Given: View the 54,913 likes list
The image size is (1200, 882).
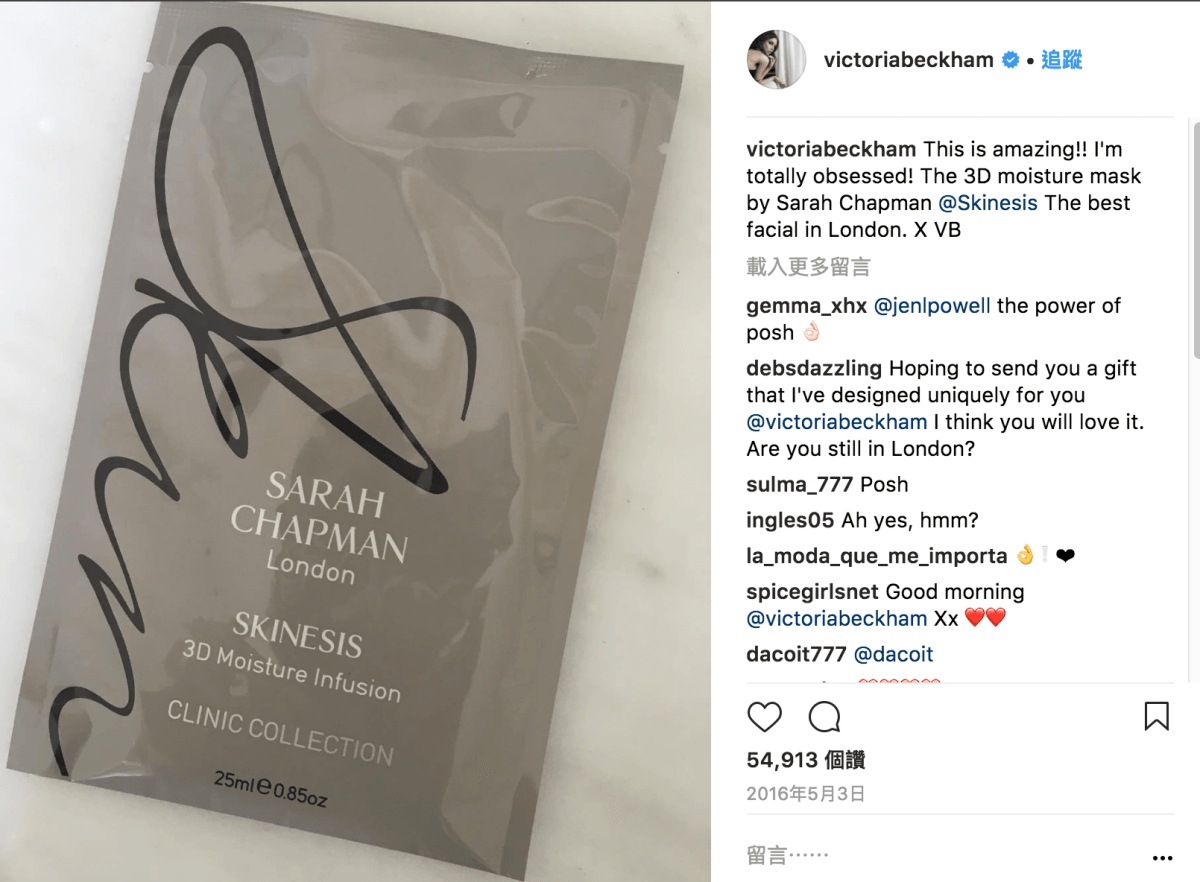Looking at the screenshot, I should pyautogui.click(x=806, y=760).
